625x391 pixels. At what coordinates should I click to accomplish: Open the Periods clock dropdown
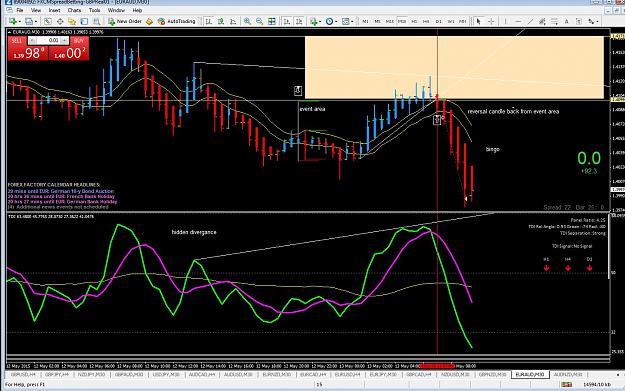(x=331, y=21)
